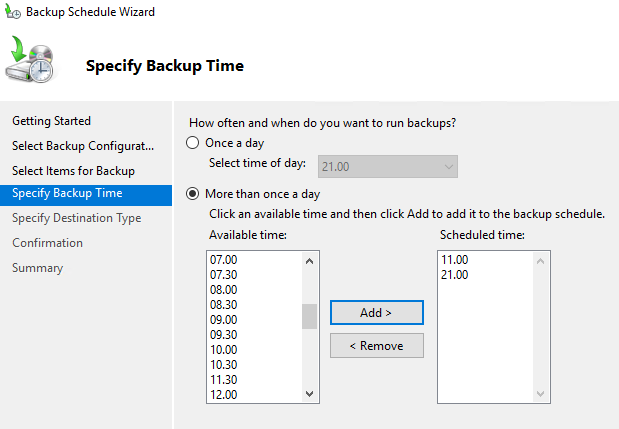Open the Select time of day dropdown
Image resolution: width=619 pixels, height=429 pixels.
point(388,167)
